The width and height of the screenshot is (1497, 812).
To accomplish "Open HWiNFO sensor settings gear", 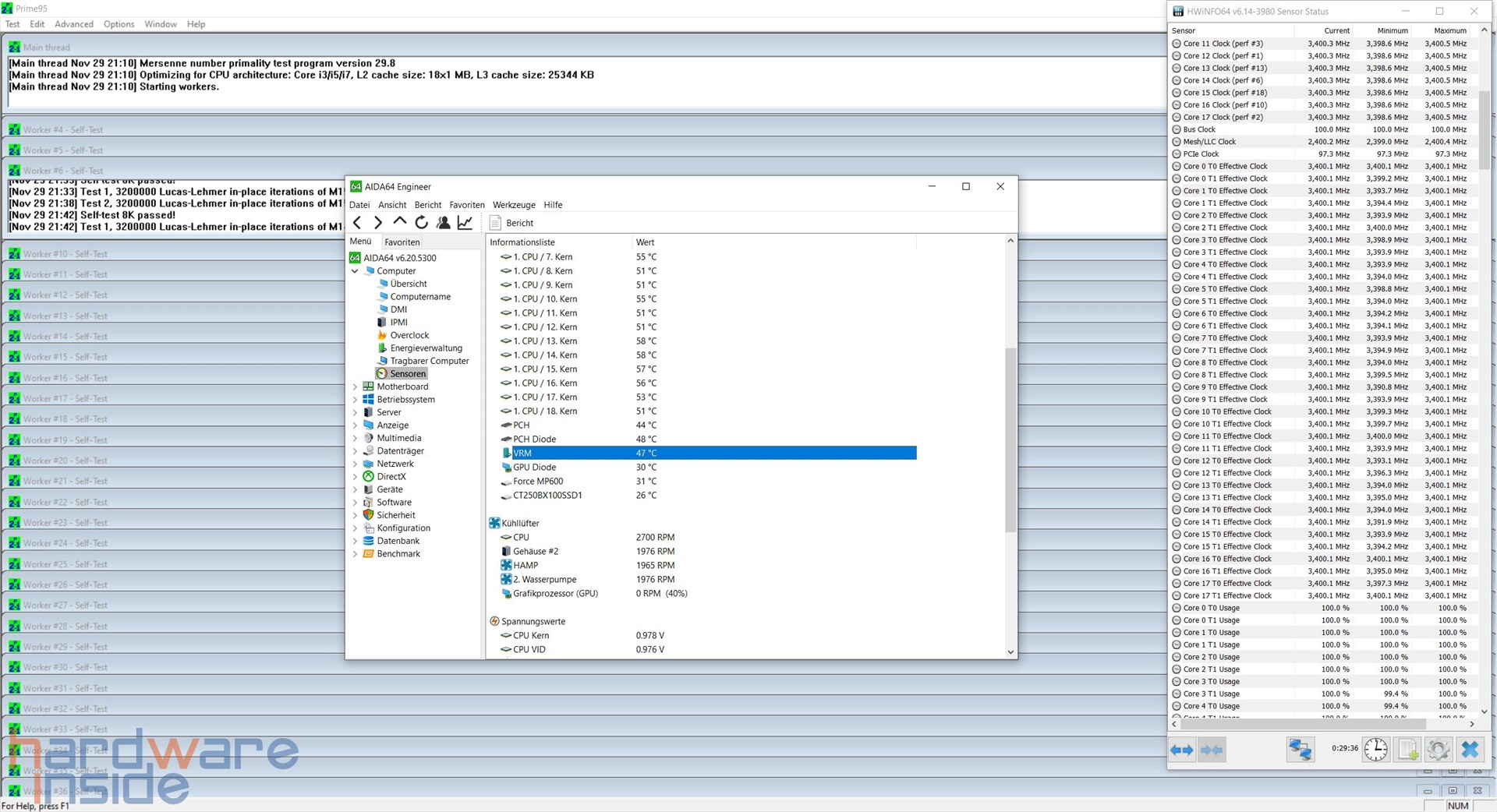I will 1439,750.
